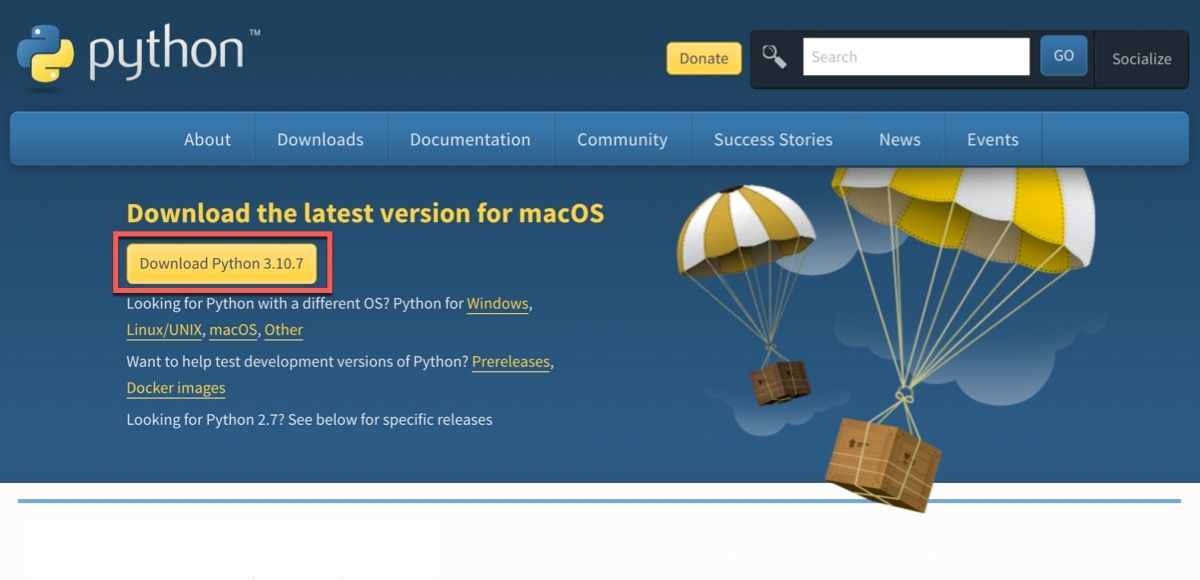Open the Downloads menu

point(320,139)
